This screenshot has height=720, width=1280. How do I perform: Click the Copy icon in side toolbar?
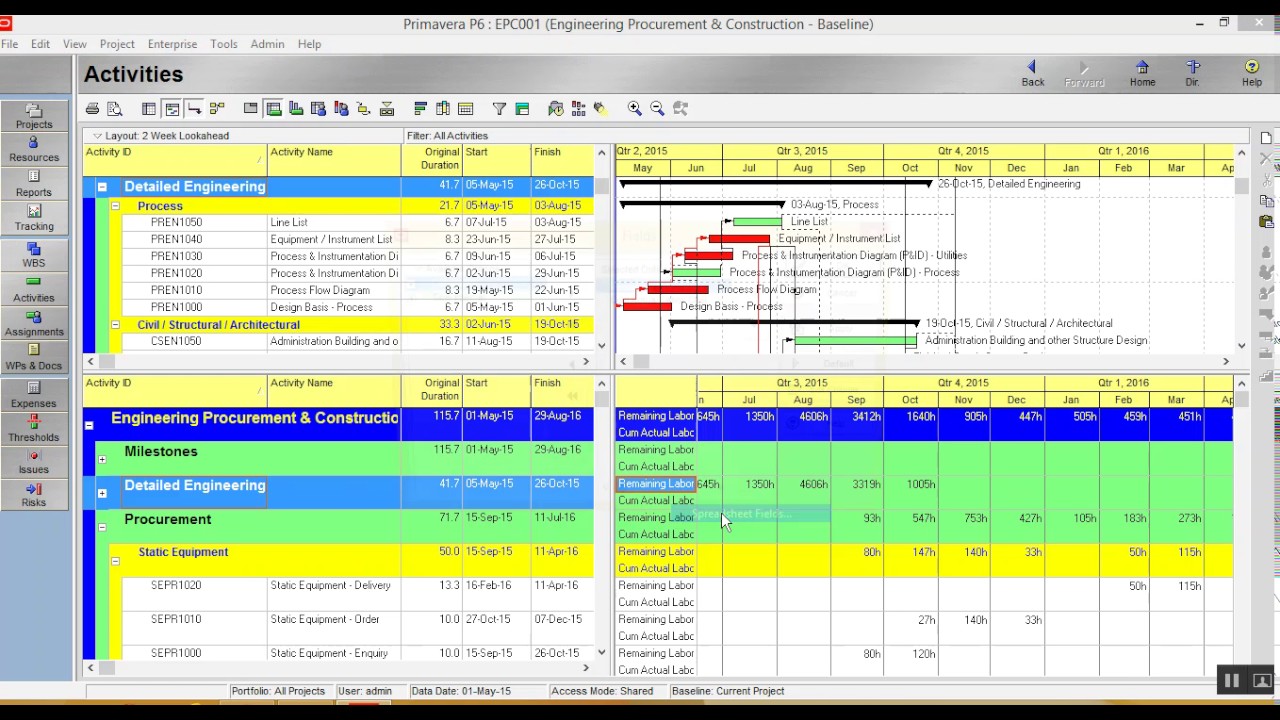(1267, 202)
